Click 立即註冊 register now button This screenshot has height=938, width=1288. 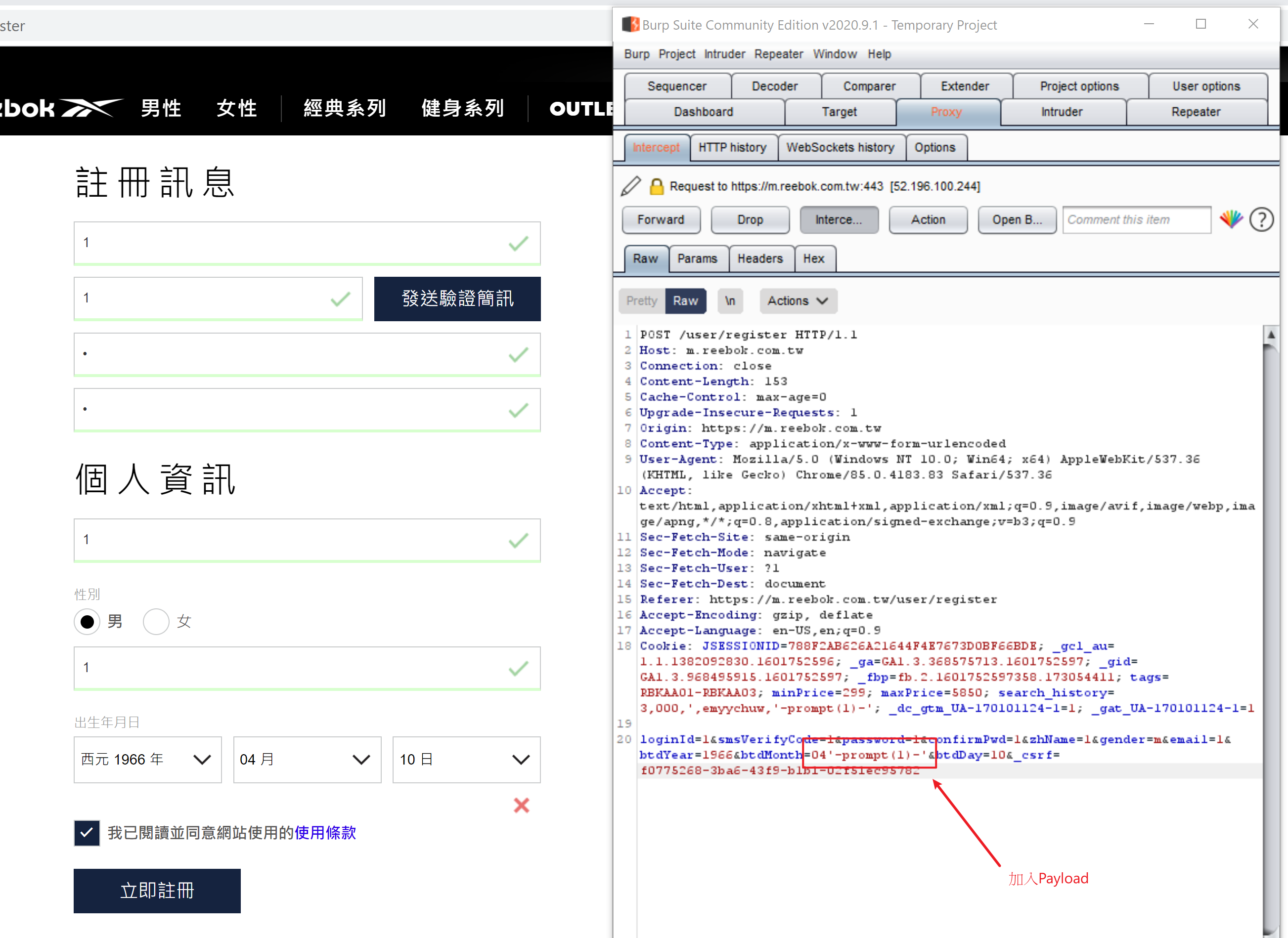pos(157,891)
